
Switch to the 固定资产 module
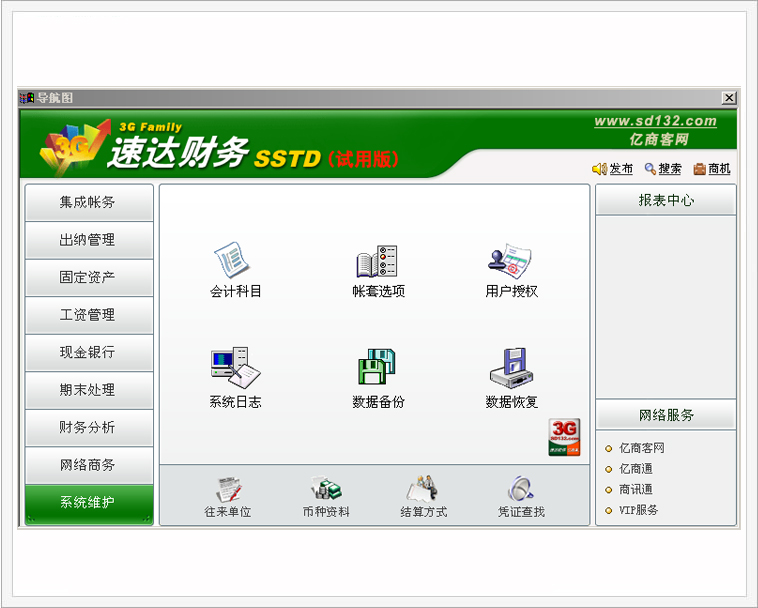89,277
